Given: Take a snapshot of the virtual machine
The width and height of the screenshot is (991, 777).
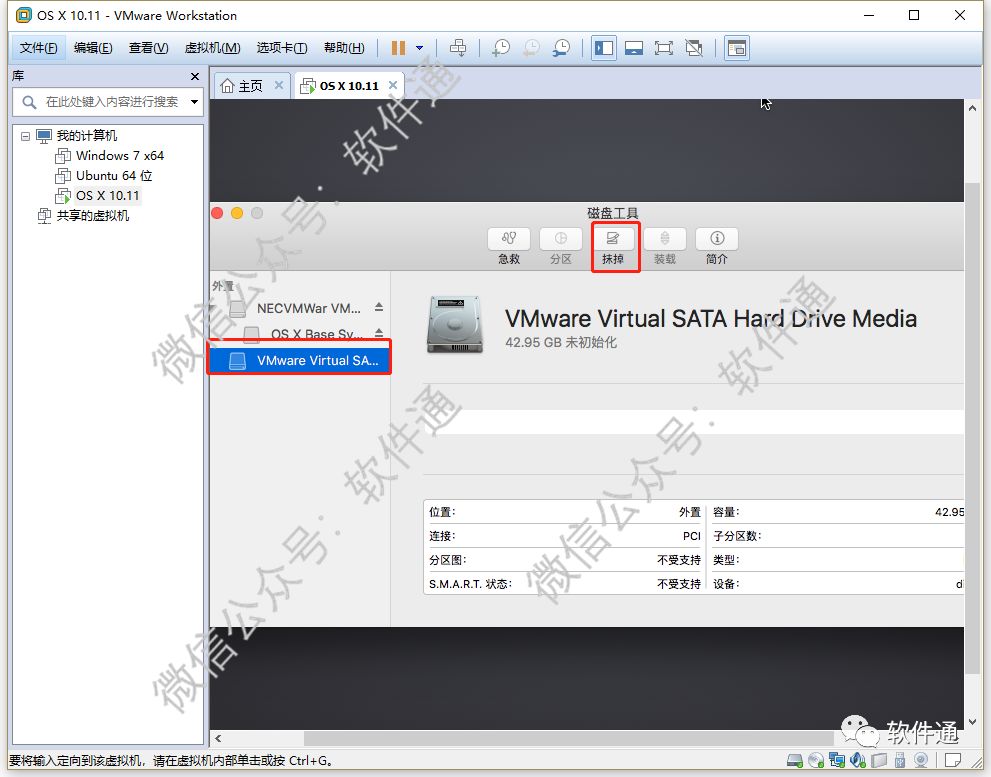Looking at the screenshot, I should tap(501, 48).
